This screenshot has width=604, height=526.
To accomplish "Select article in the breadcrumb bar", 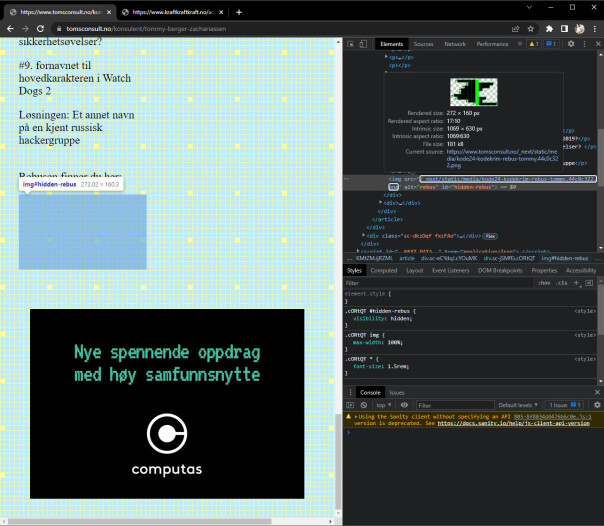I will (407, 258).
